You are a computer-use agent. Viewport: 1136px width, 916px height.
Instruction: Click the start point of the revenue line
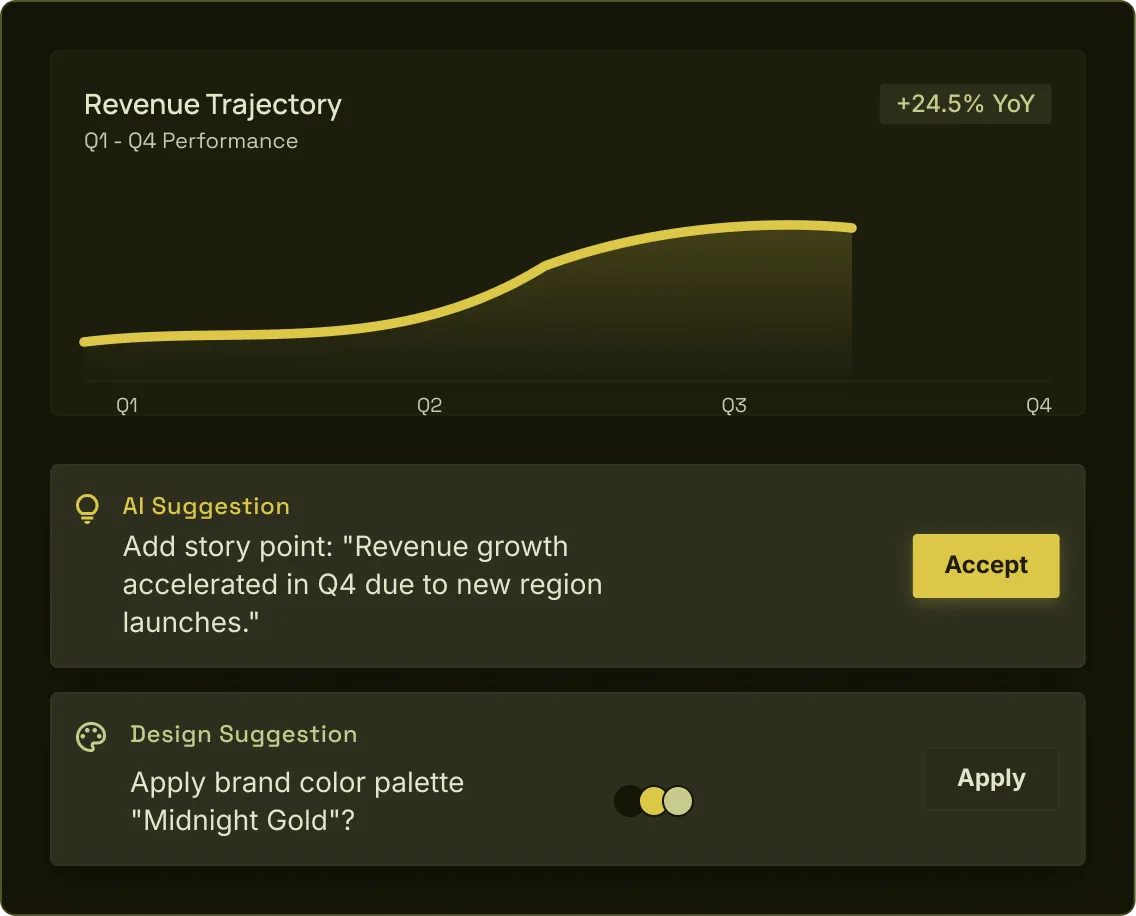pos(85,342)
